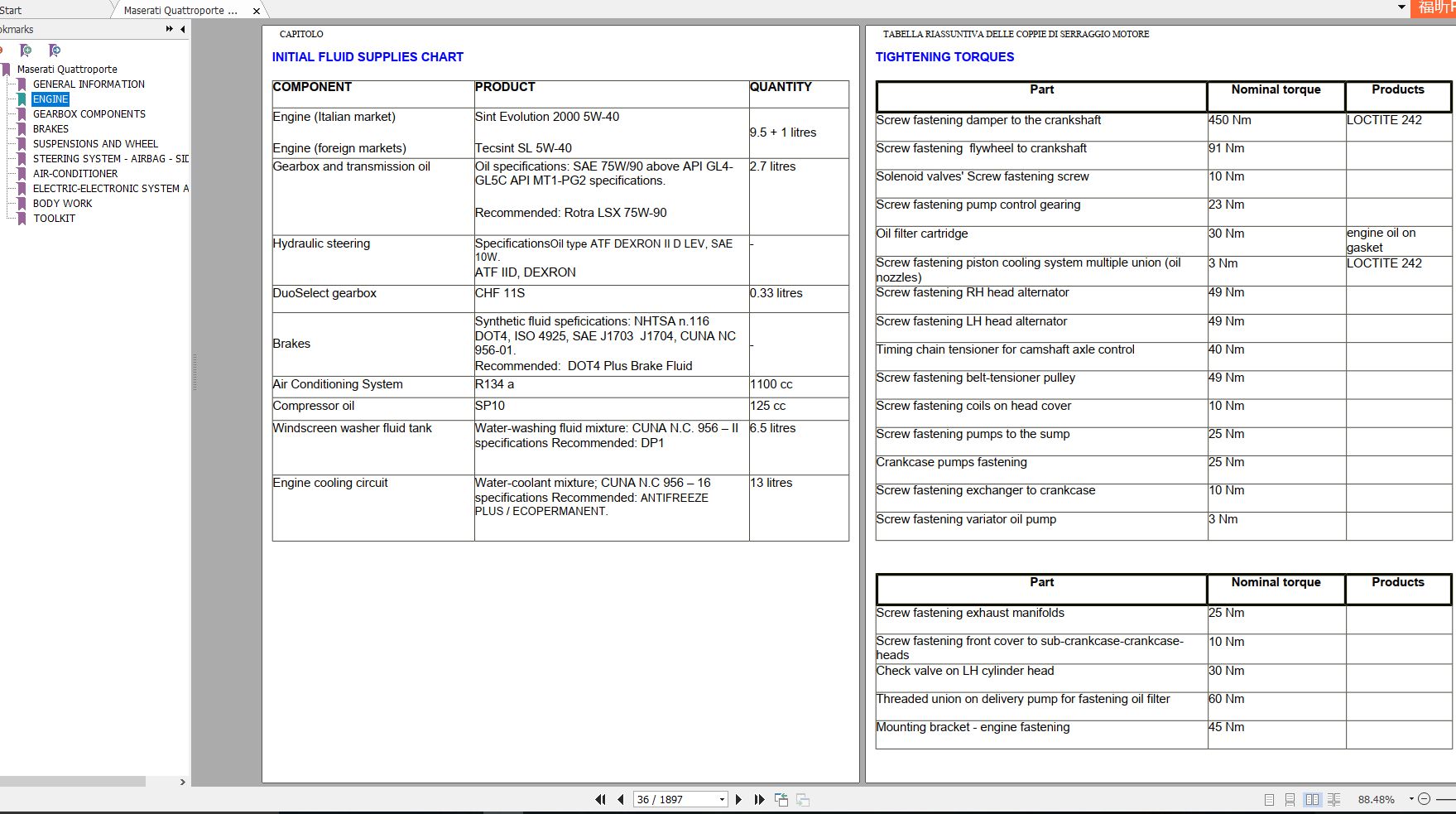The image size is (1456, 814).
Task: Click the 60 Nm torque value
Action: tap(1227, 699)
